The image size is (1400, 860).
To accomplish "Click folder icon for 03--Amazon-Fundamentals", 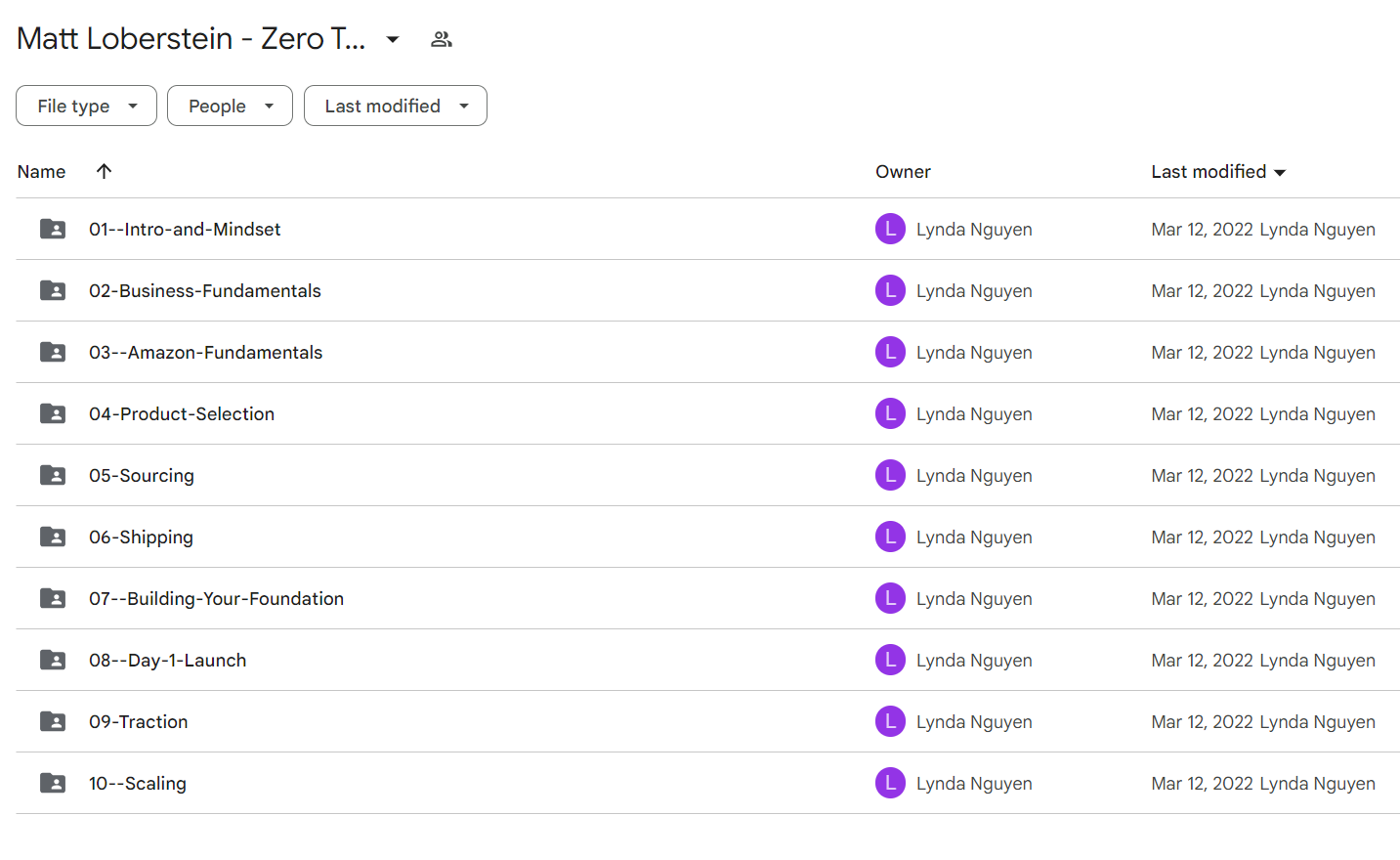I will coord(53,352).
